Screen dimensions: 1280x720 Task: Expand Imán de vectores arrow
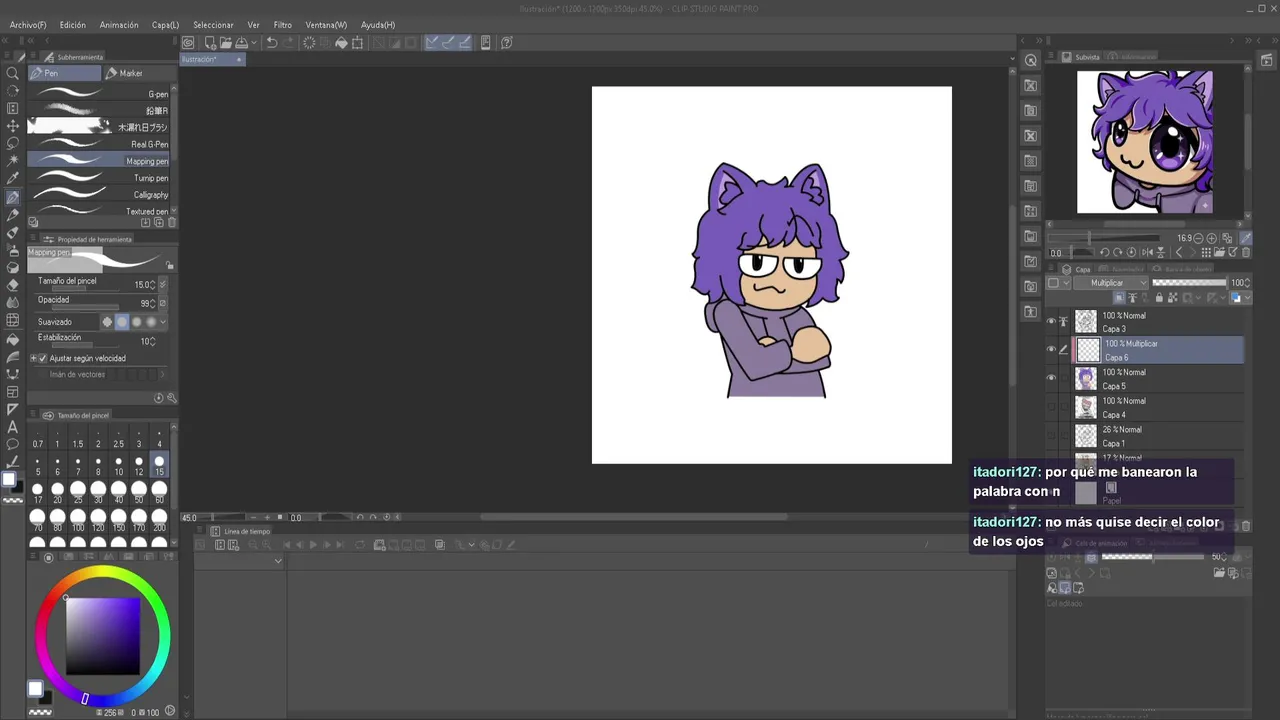point(162,374)
